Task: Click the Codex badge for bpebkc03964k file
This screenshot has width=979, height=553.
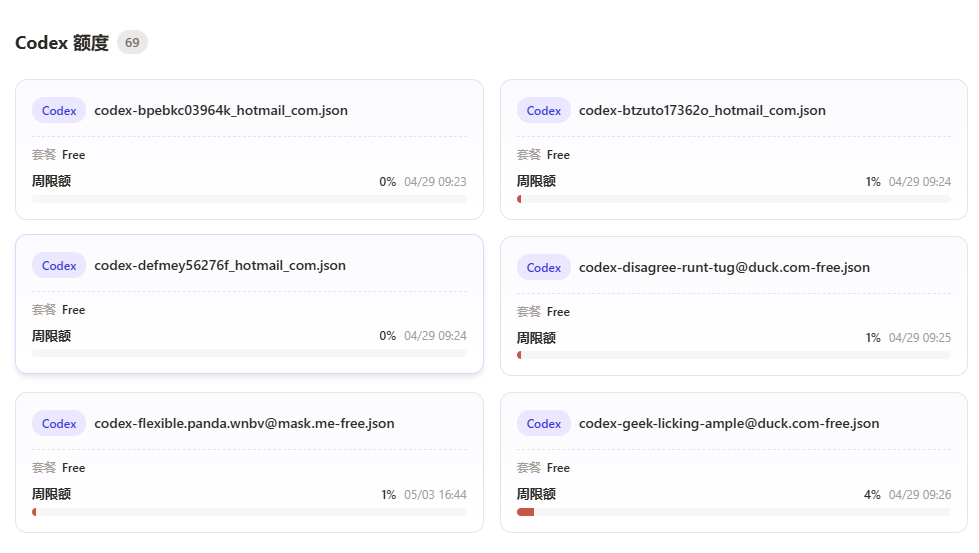Action: [x=59, y=110]
